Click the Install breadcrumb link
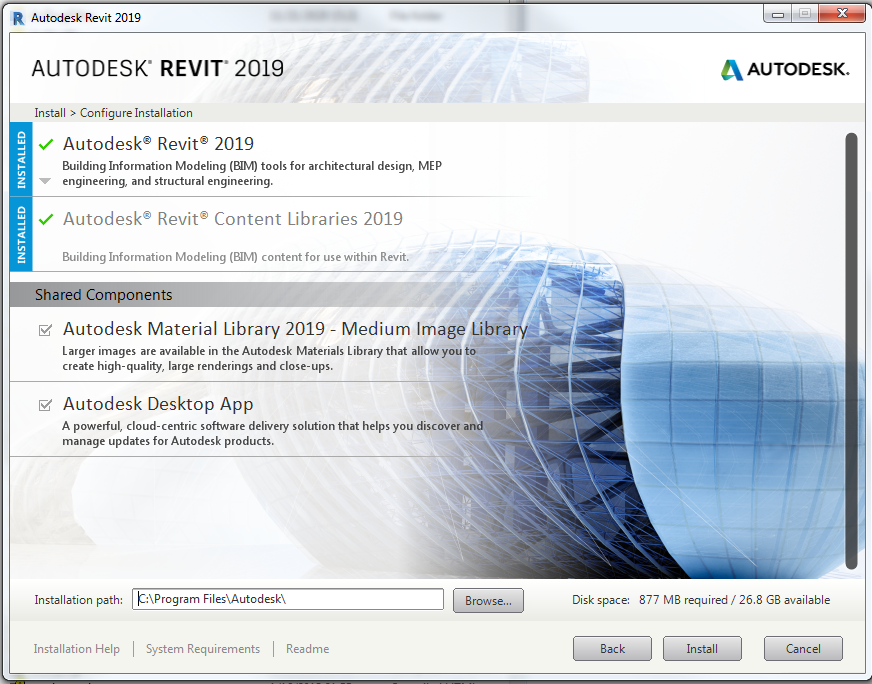This screenshot has height=684, width=872. [49, 112]
